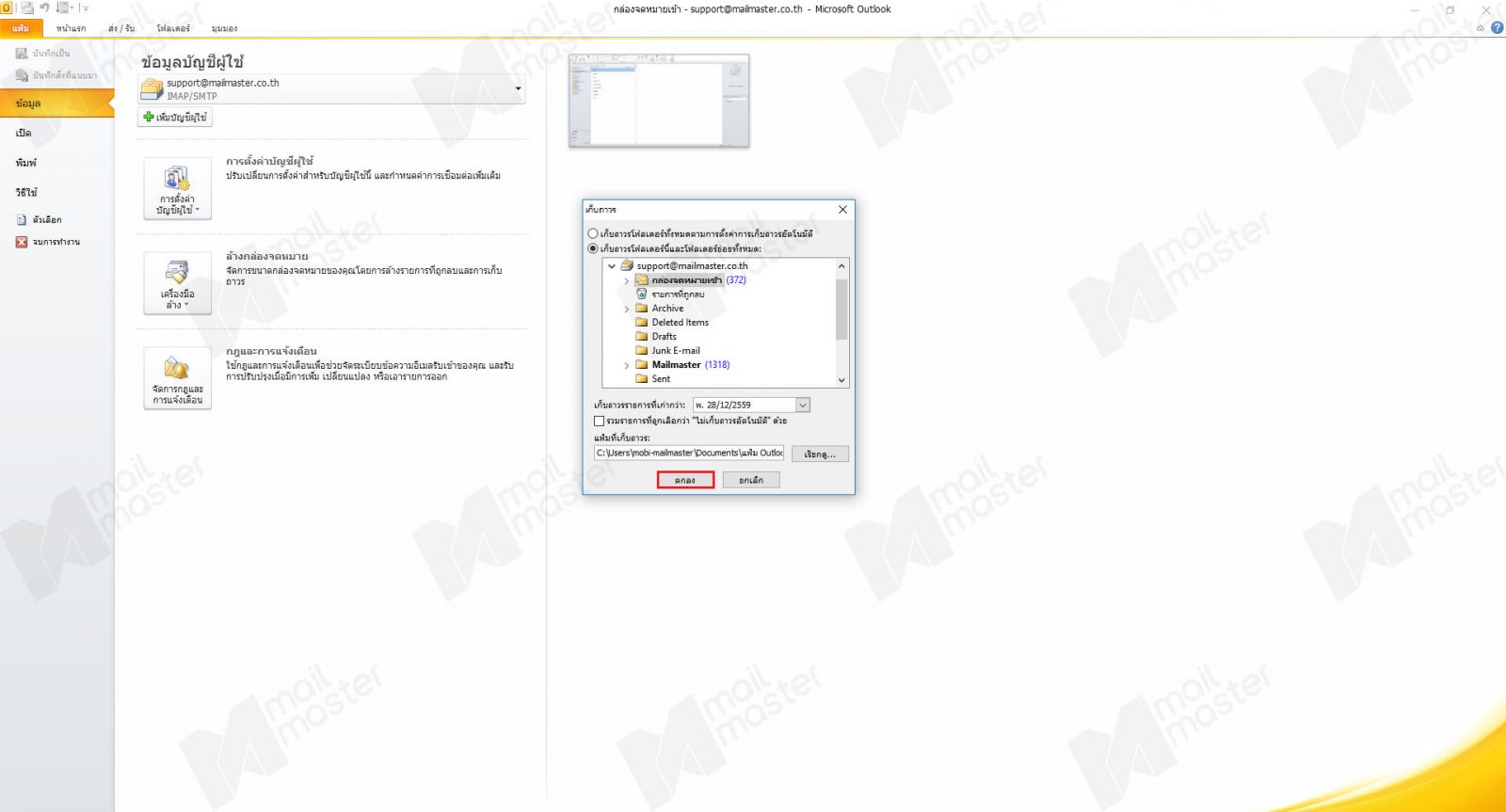Select archive this folder and subfolders radio
Screen dimensions: 1506x812
(x=593, y=248)
